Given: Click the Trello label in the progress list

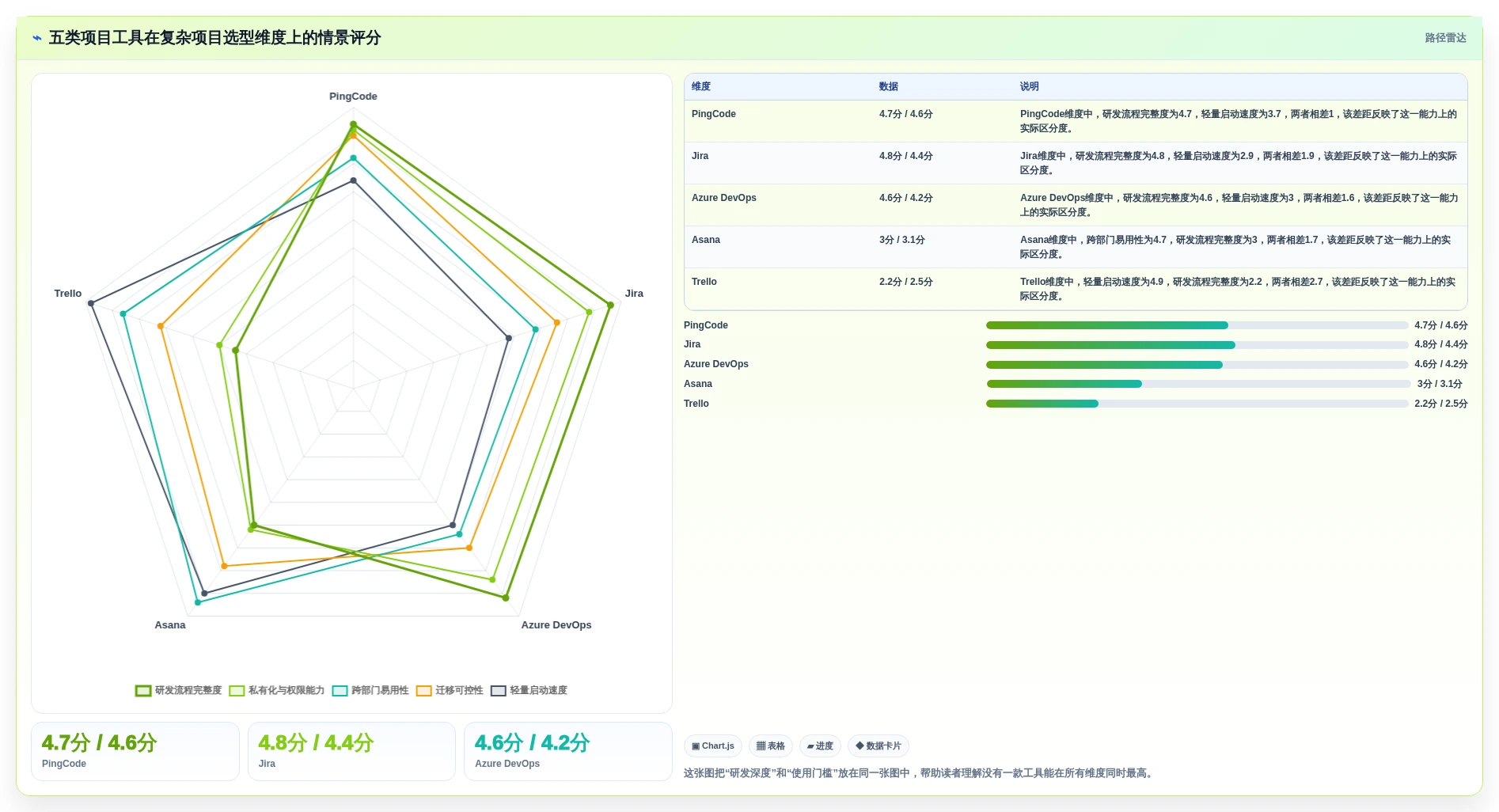Looking at the screenshot, I should pos(696,404).
